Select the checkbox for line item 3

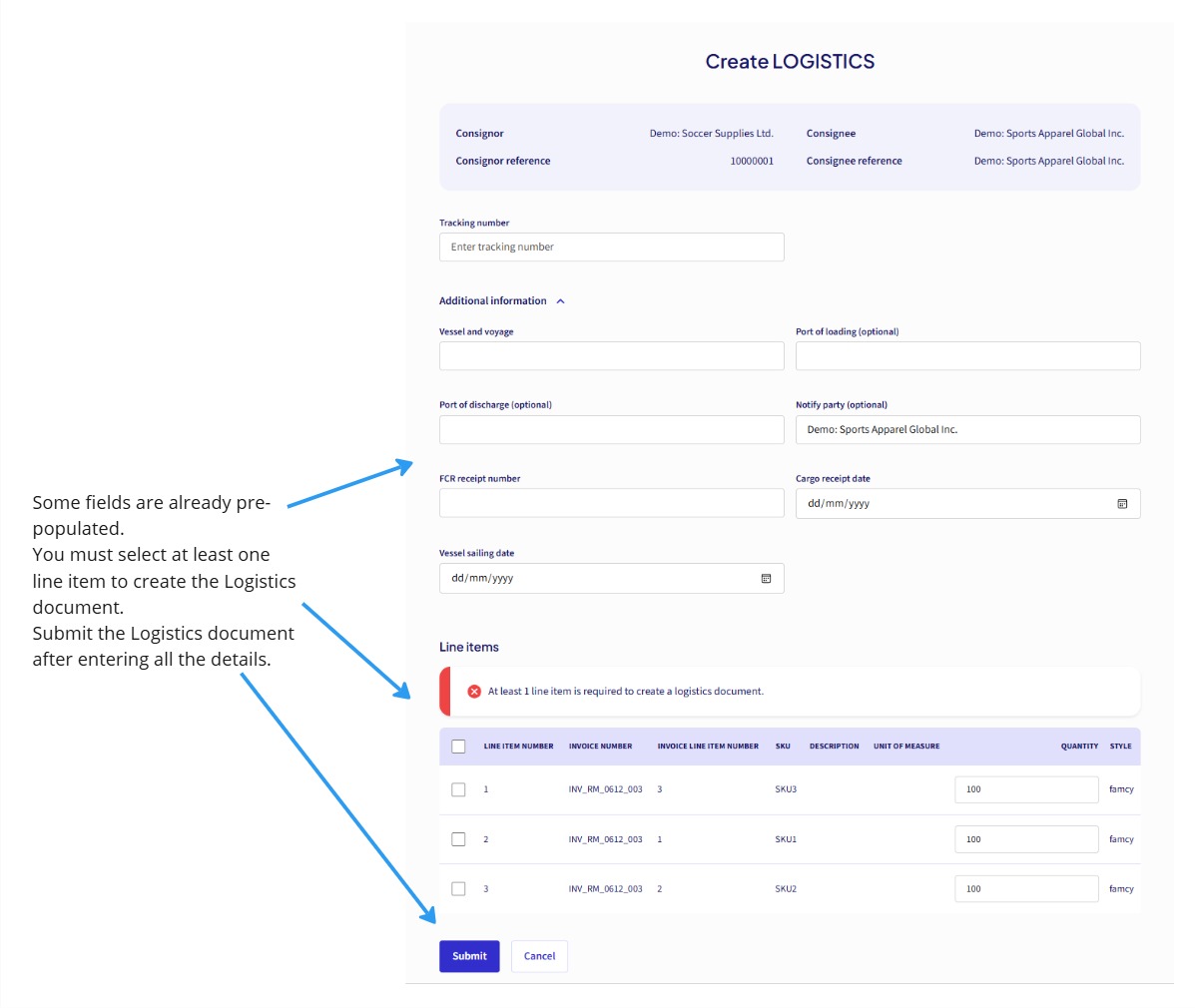tap(458, 888)
